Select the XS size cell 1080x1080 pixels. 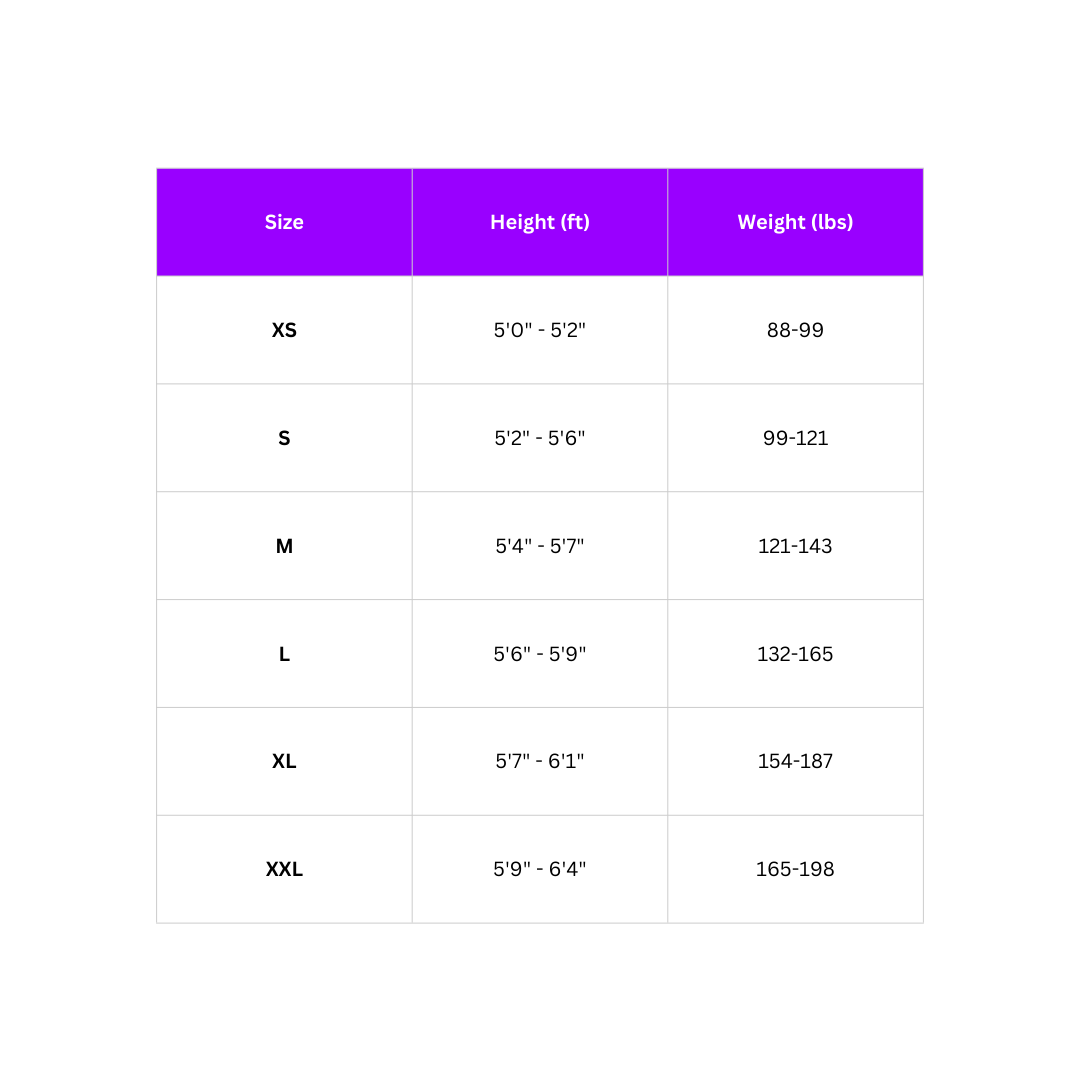click(284, 330)
